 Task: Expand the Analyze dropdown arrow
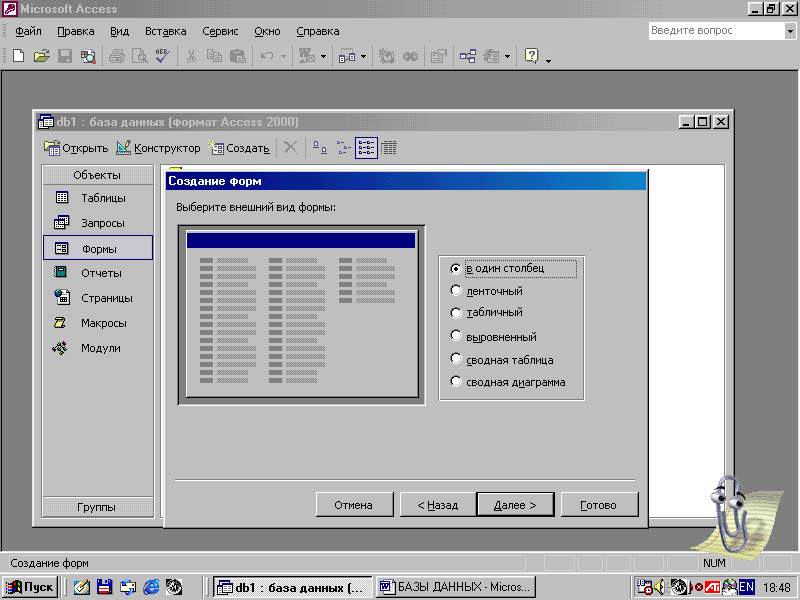pyautogui.click(x=363, y=56)
